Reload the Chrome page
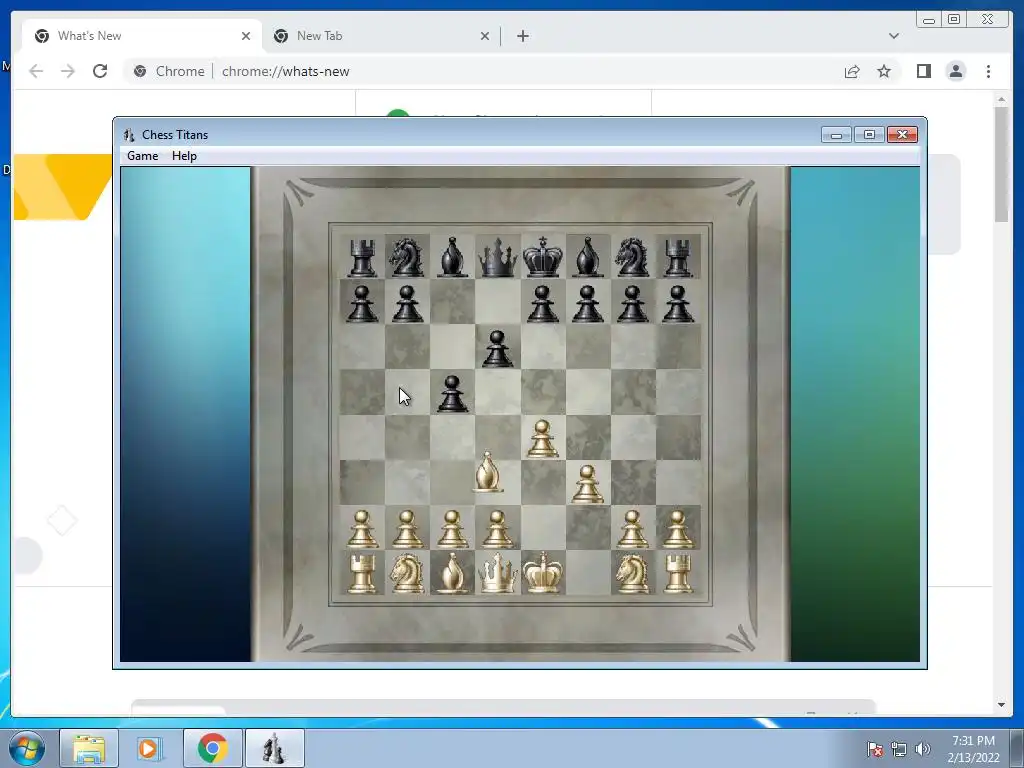The image size is (1024, 768). pos(100,71)
